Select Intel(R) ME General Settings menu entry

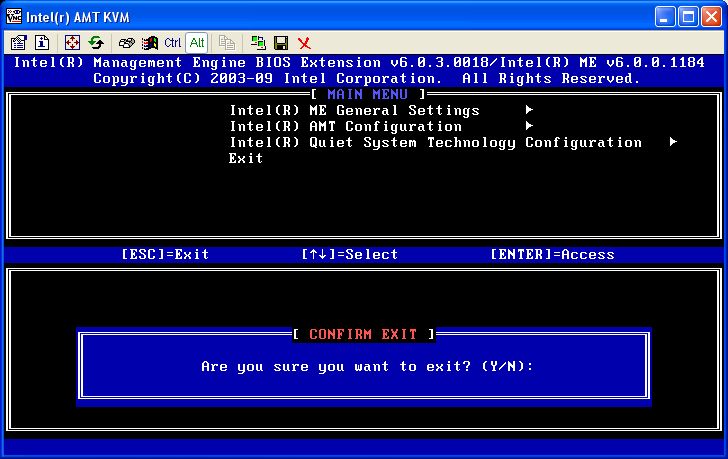coord(354,111)
